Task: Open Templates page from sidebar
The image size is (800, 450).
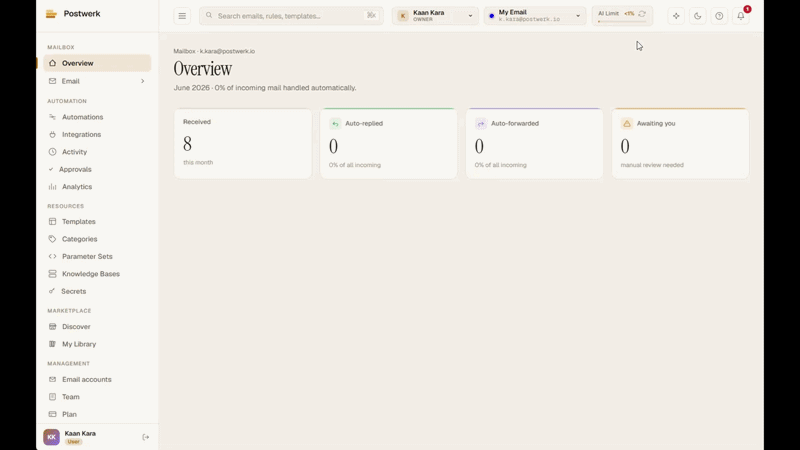Action: point(97,221)
